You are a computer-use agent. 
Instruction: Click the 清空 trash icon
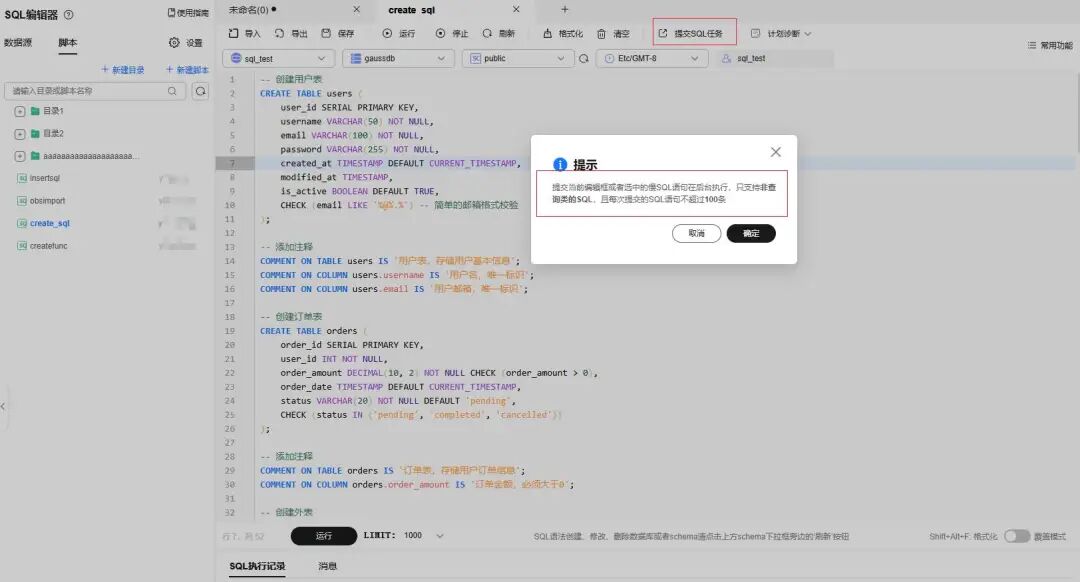coord(601,33)
